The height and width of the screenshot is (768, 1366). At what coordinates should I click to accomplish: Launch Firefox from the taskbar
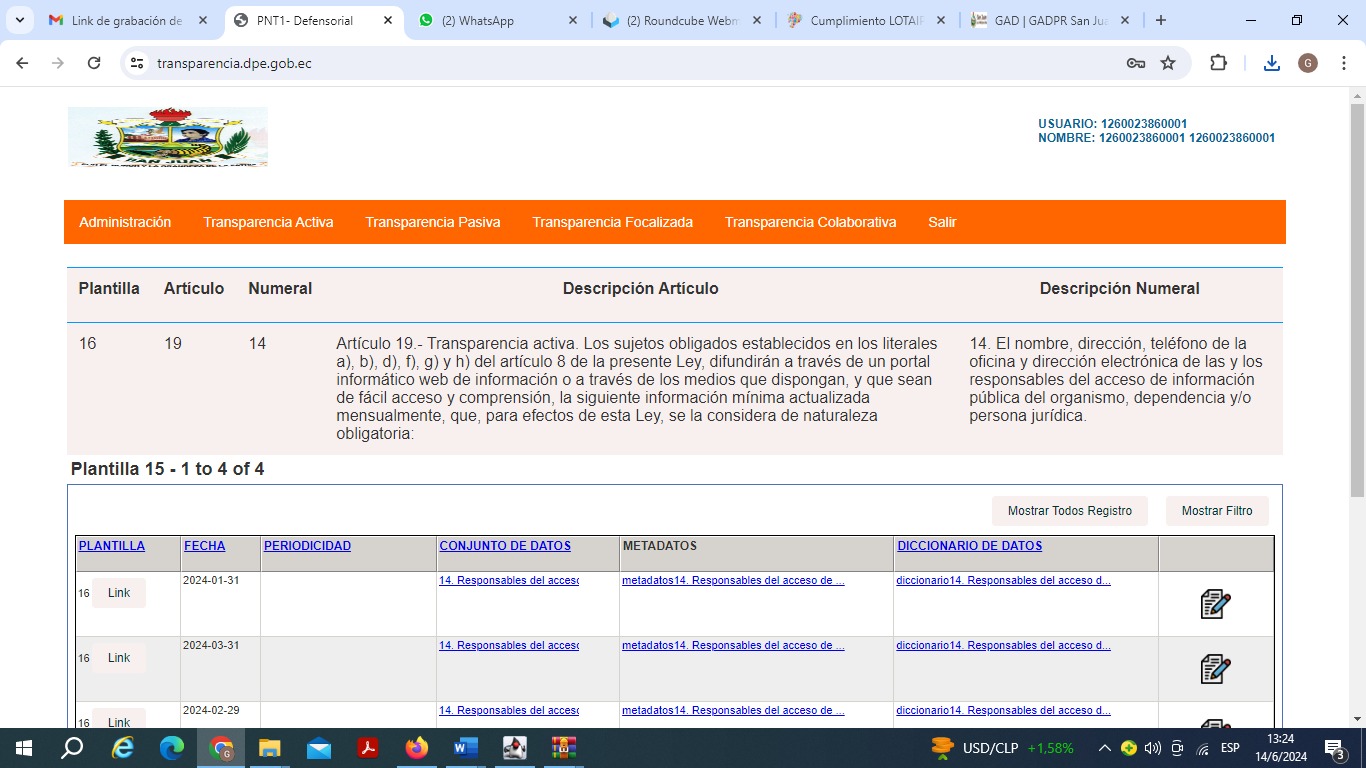tap(417, 748)
